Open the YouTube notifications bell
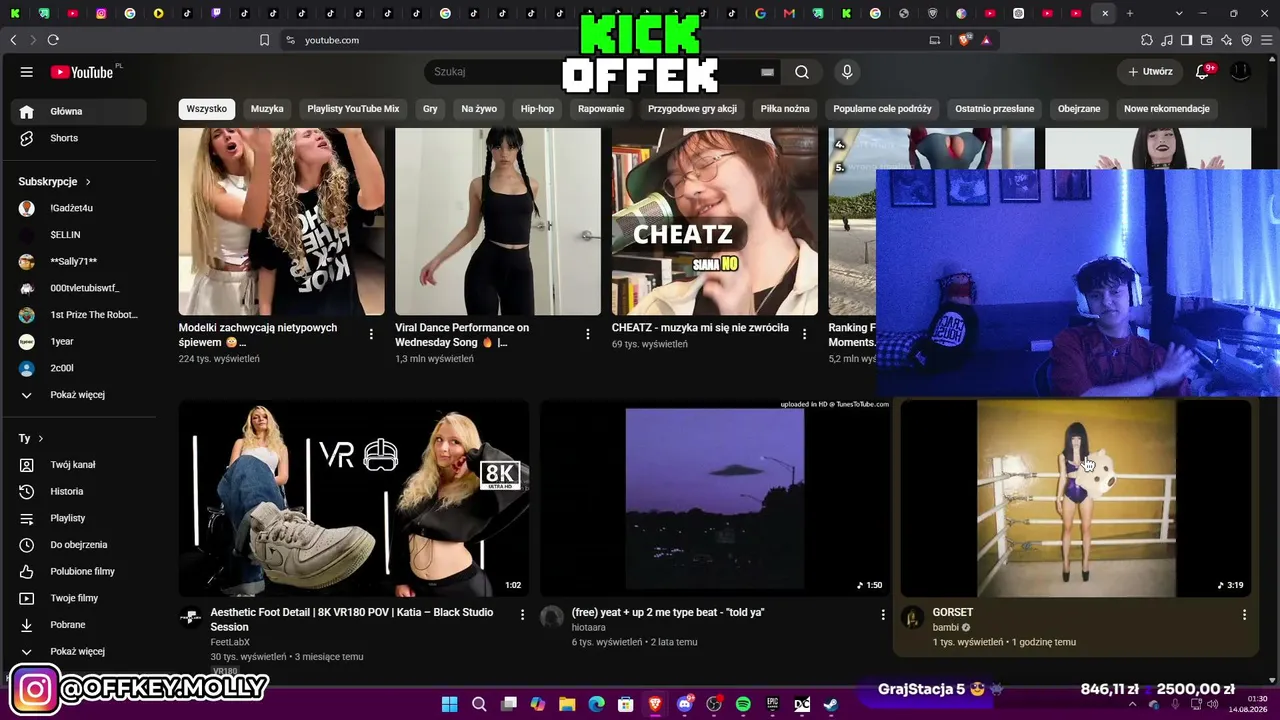This screenshot has width=1280, height=720. tap(1203, 72)
